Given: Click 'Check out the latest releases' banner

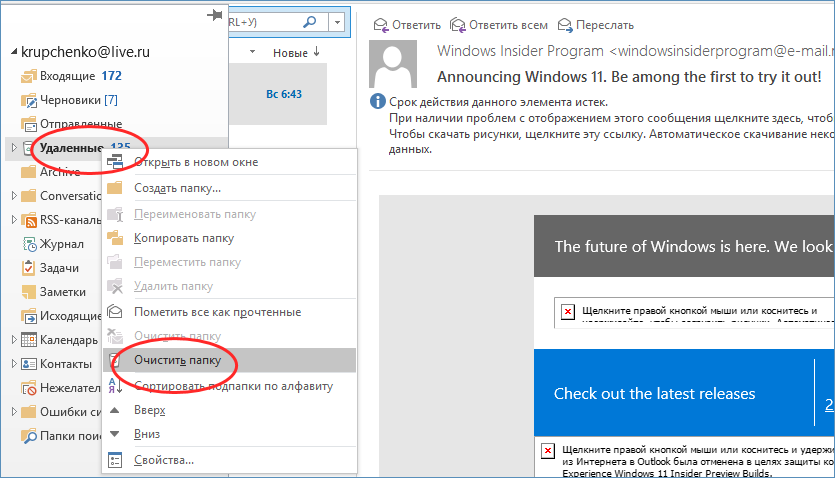Looking at the screenshot, I should pos(654,393).
